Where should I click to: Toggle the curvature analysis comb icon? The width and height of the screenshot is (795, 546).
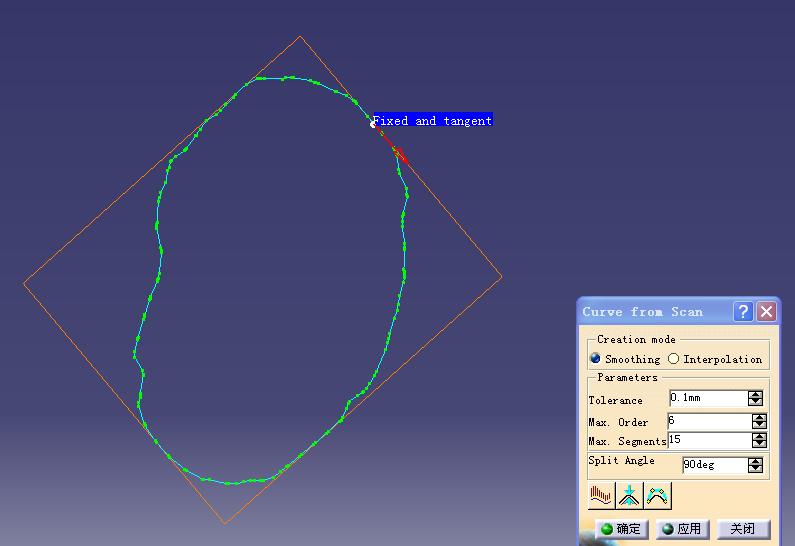pyautogui.click(x=601, y=495)
